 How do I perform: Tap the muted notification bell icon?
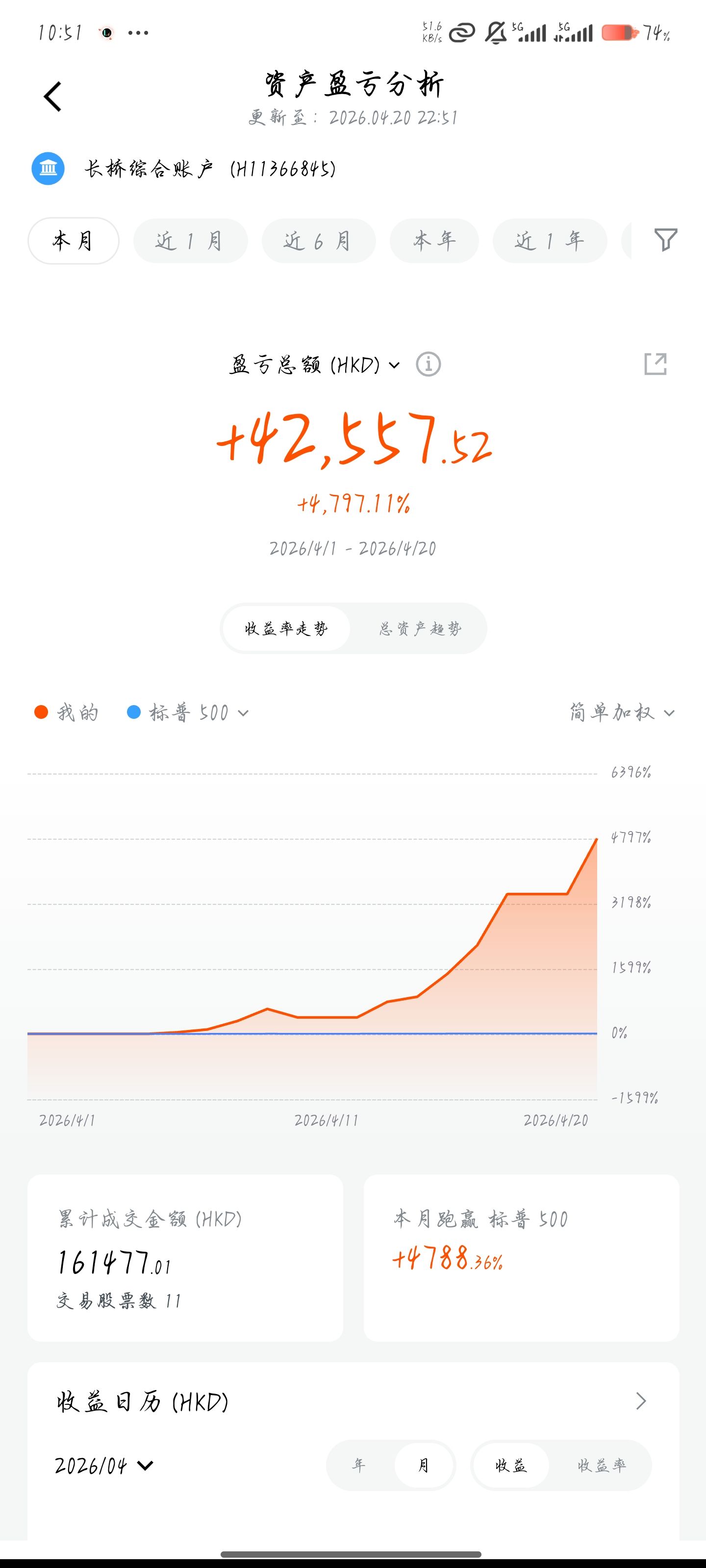[x=495, y=32]
